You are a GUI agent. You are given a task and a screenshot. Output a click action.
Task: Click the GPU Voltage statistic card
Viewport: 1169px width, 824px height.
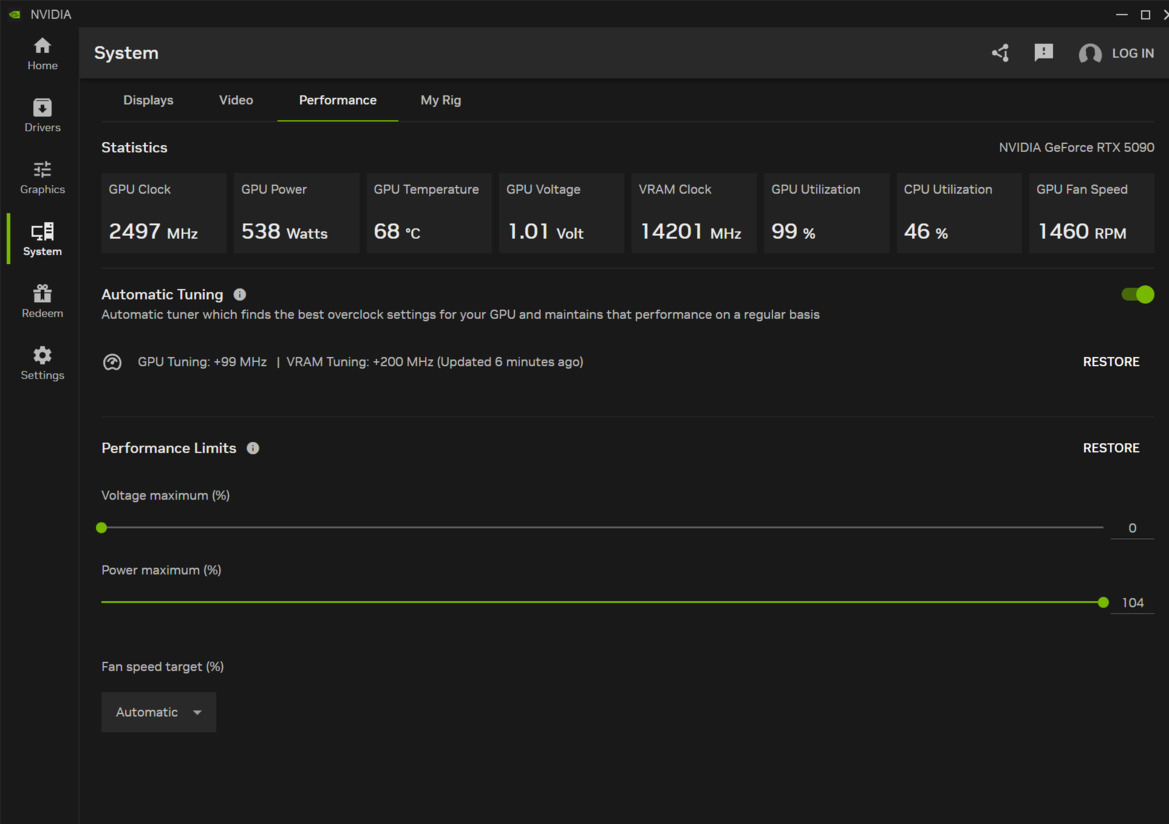click(x=561, y=213)
